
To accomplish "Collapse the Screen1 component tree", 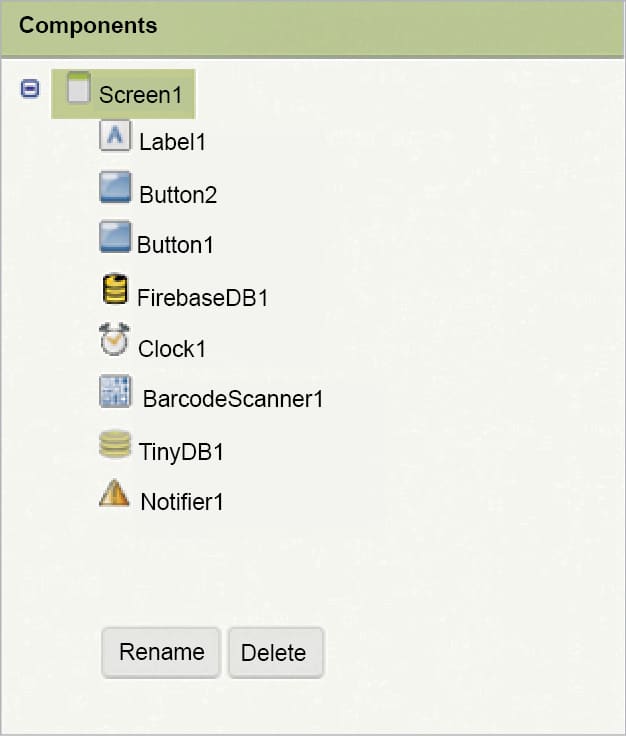I will point(30,89).
